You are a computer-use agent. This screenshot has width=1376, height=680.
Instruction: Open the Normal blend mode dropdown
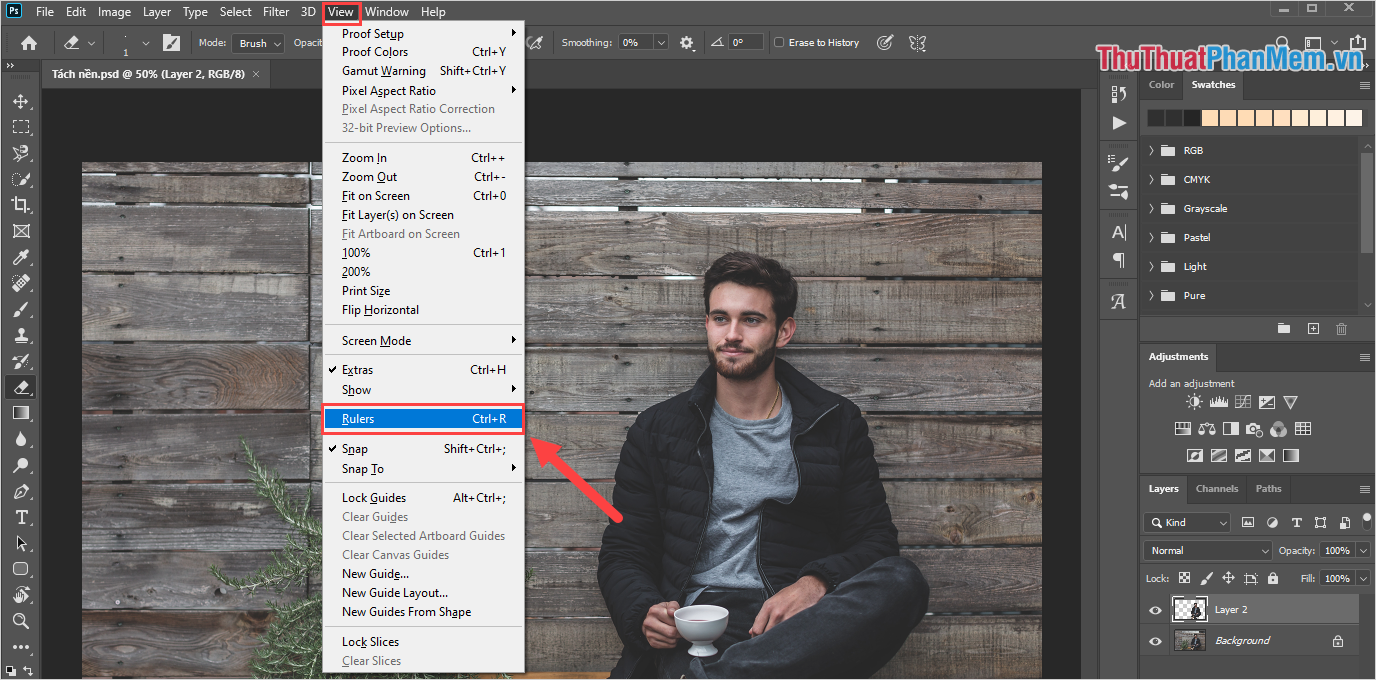click(1208, 551)
